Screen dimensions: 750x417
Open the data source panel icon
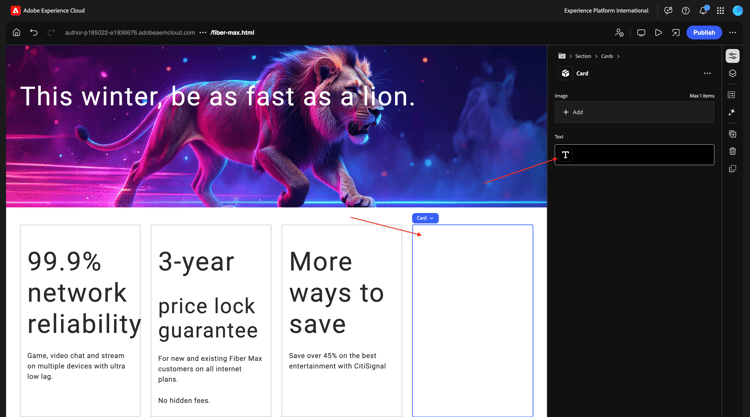731,95
